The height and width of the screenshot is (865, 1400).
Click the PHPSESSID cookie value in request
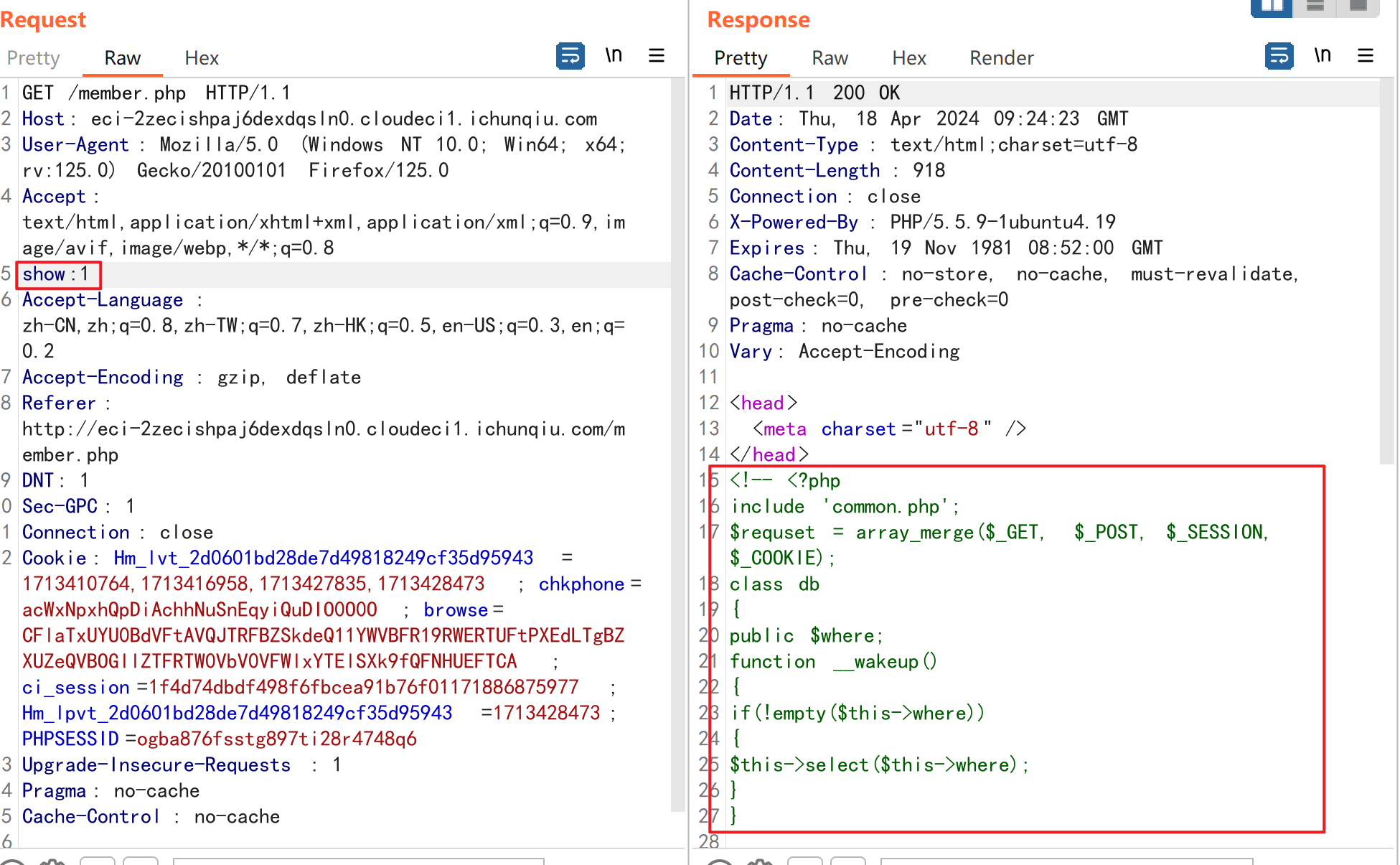click(x=276, y=739)
